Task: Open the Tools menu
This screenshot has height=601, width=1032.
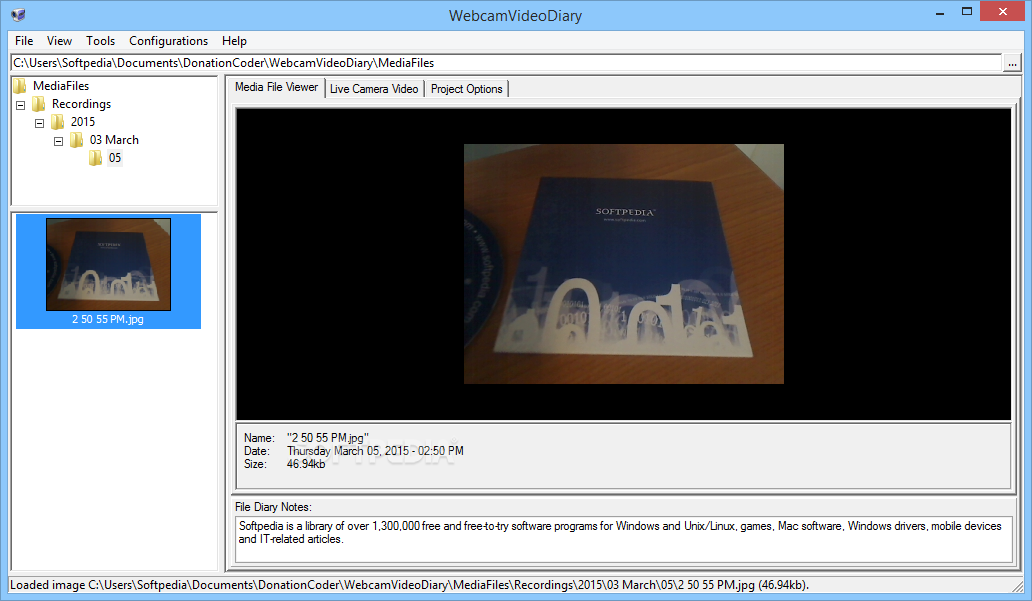Action: pyautogui.click(x=100, y=41)
